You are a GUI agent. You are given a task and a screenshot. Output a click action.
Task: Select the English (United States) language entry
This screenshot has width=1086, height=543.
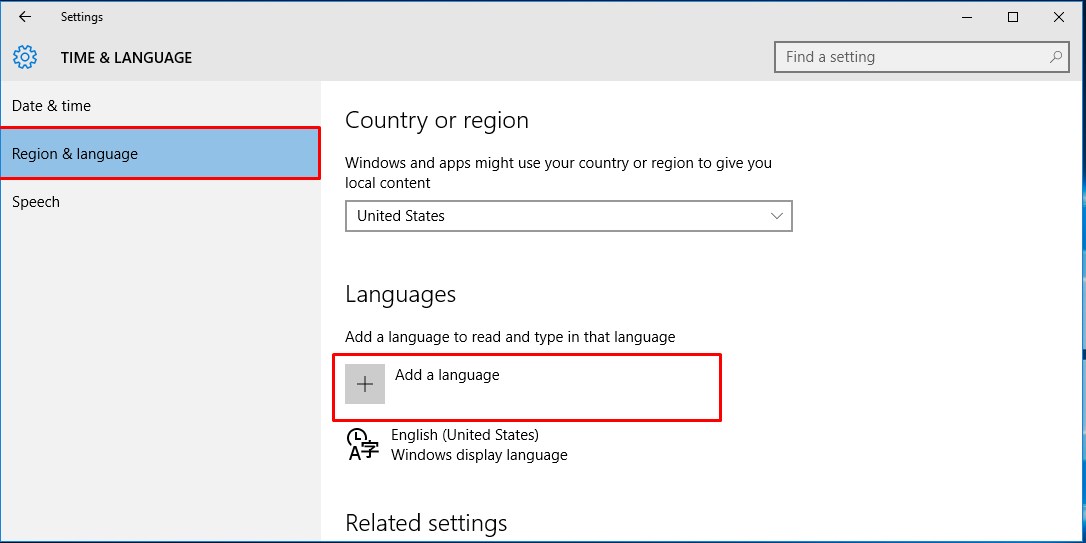465,435
